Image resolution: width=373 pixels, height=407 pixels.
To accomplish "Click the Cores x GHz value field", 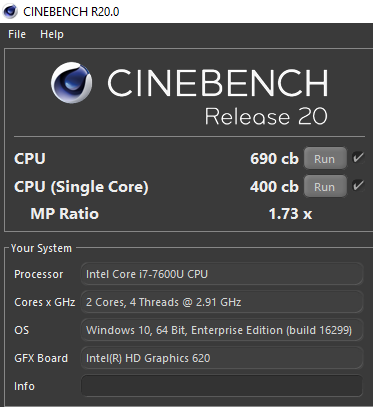I will click(222, 302).
